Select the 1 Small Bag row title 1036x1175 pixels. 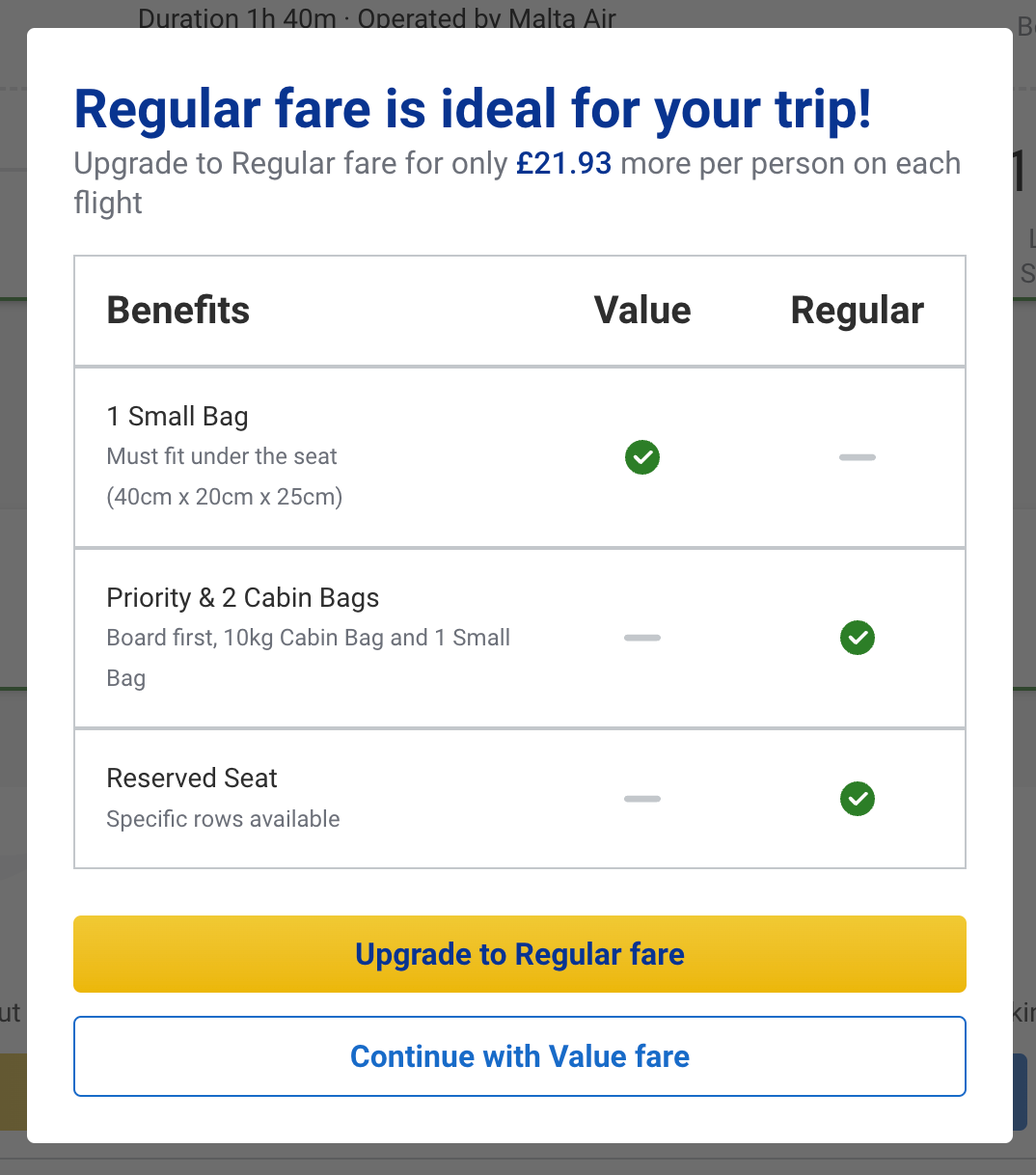(177, 417)
